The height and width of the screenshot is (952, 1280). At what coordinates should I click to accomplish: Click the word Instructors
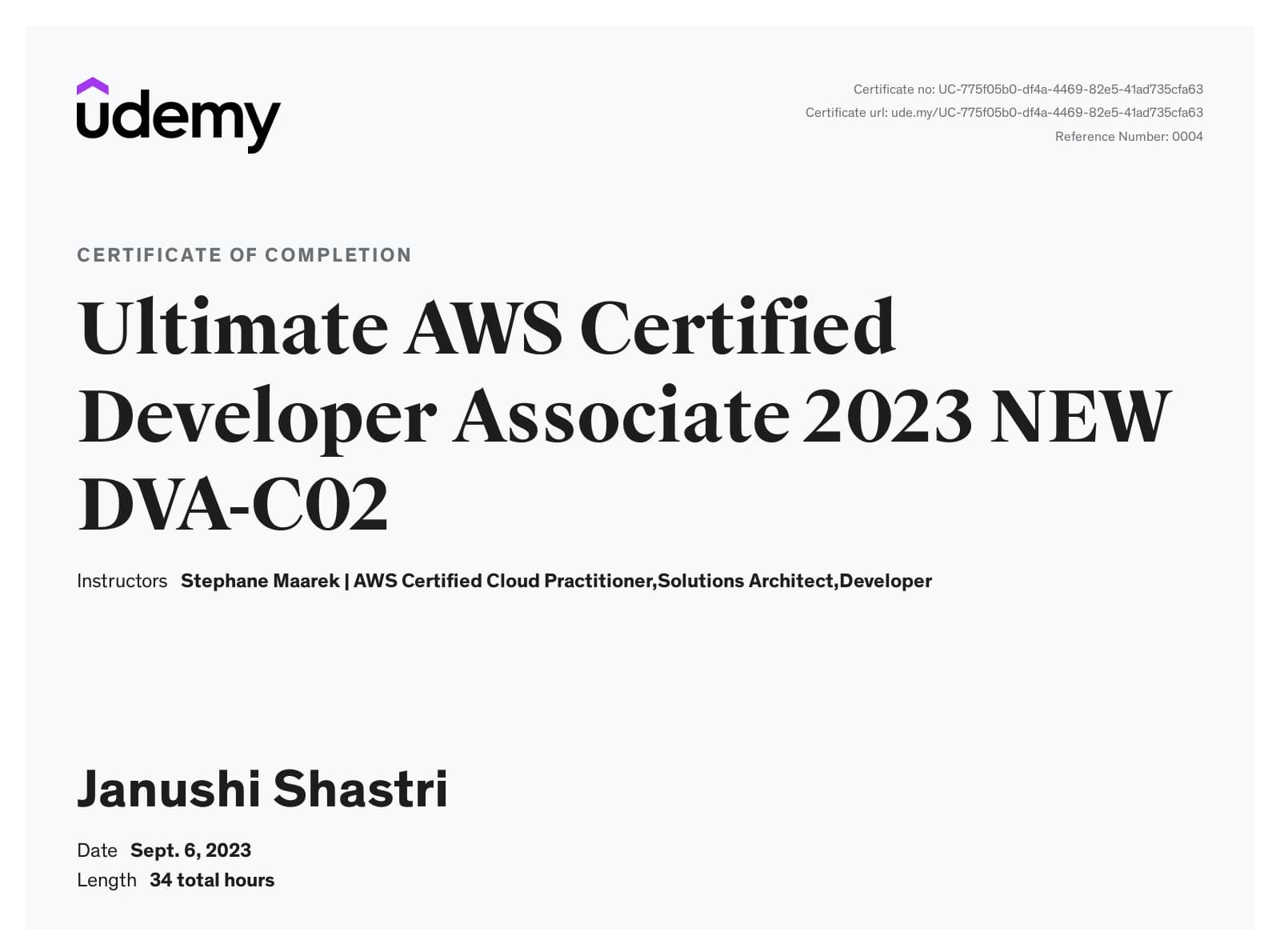[121, 581]
